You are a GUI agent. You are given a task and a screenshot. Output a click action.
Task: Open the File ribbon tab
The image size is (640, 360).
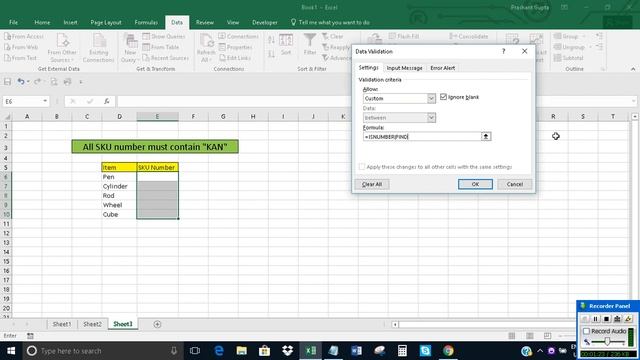coord(13,22)
